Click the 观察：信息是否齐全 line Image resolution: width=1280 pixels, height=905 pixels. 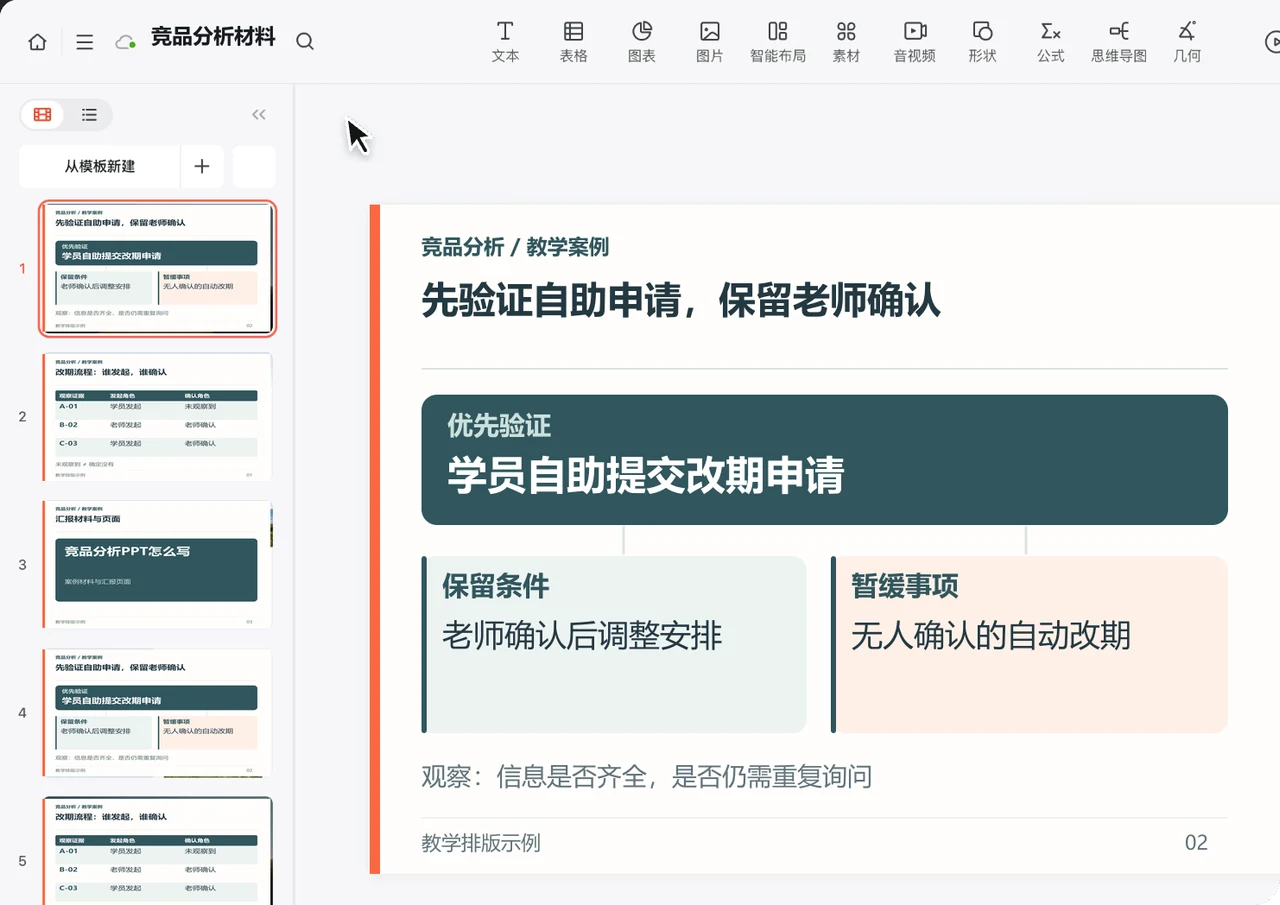(x=647, y=776)
